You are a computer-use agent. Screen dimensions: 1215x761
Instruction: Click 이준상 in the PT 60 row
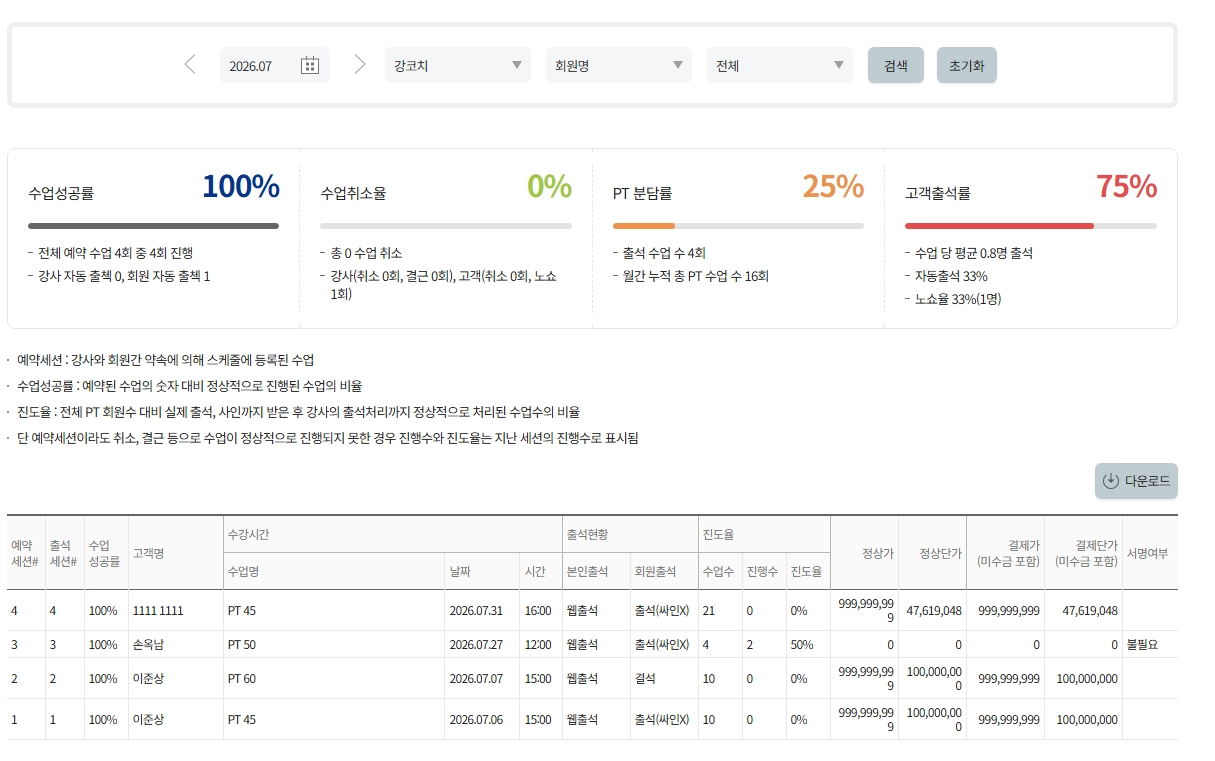tap(148, 679)
